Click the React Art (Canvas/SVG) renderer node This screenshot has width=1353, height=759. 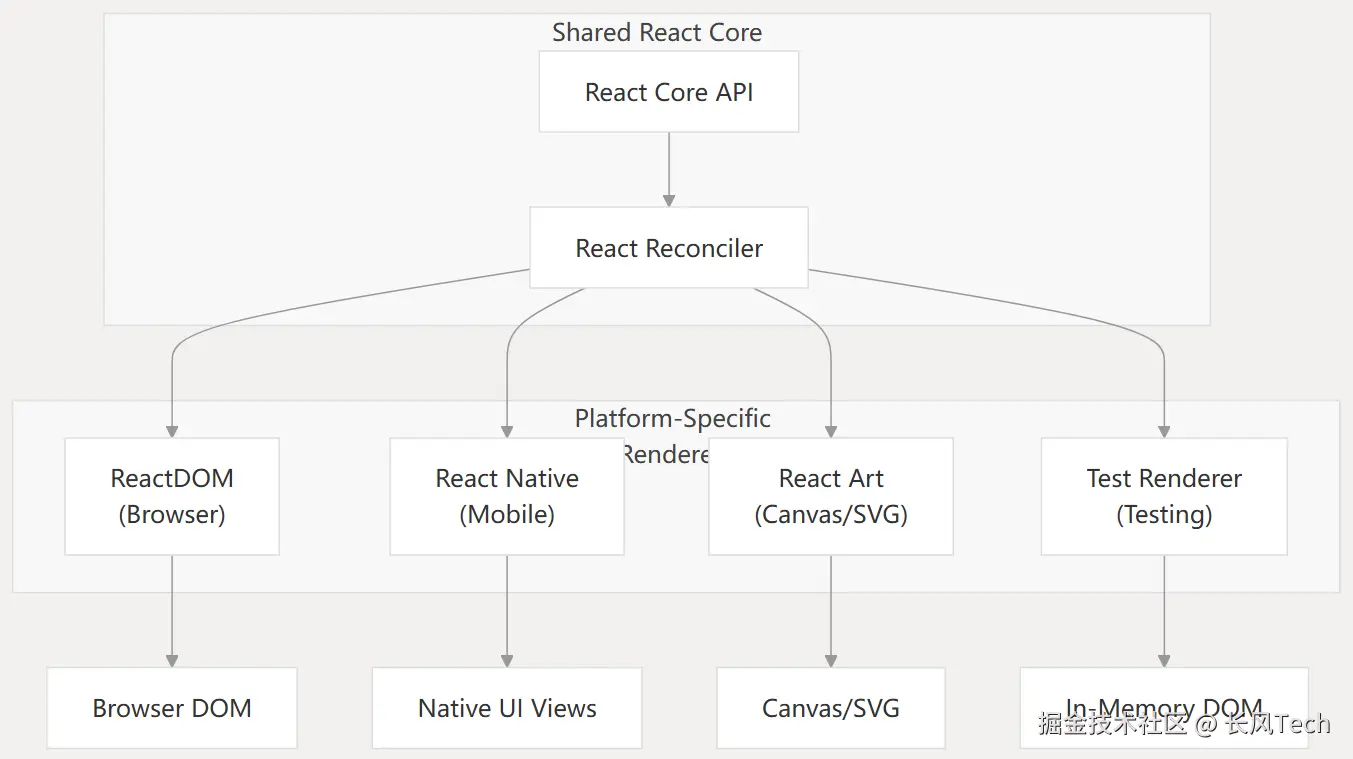pos(831,496)
